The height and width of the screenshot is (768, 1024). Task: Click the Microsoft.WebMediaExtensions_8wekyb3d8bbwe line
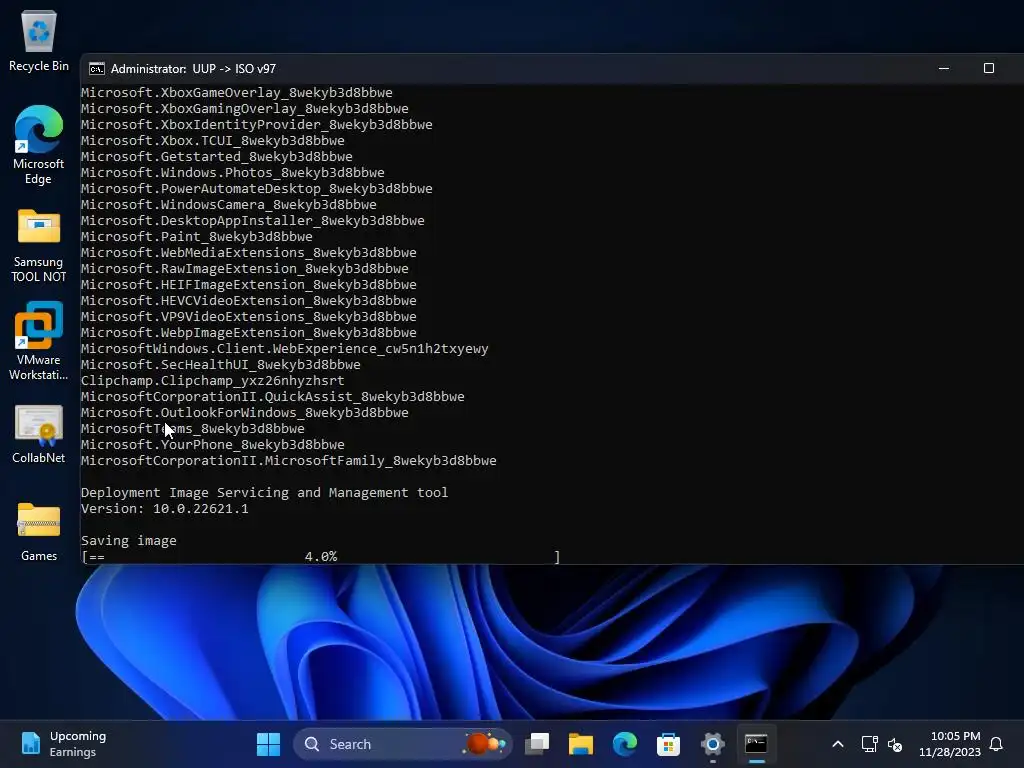[248, 253]
